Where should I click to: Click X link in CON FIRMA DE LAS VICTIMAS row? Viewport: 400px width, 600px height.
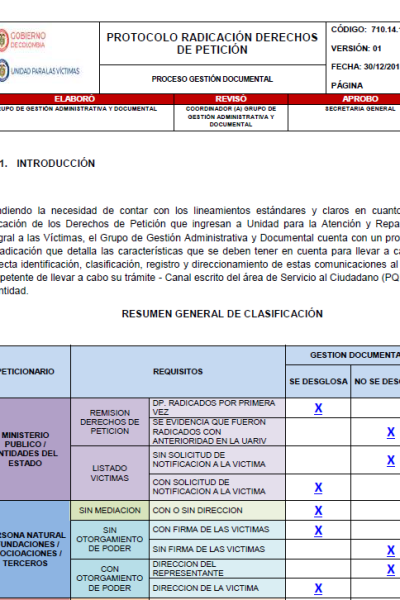tap(318, 530)
